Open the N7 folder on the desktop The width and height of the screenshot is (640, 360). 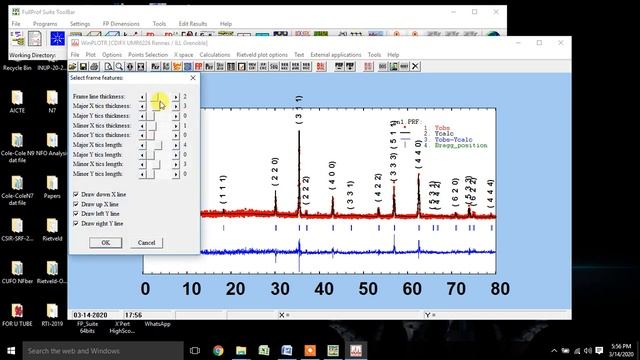pos(52,102)
